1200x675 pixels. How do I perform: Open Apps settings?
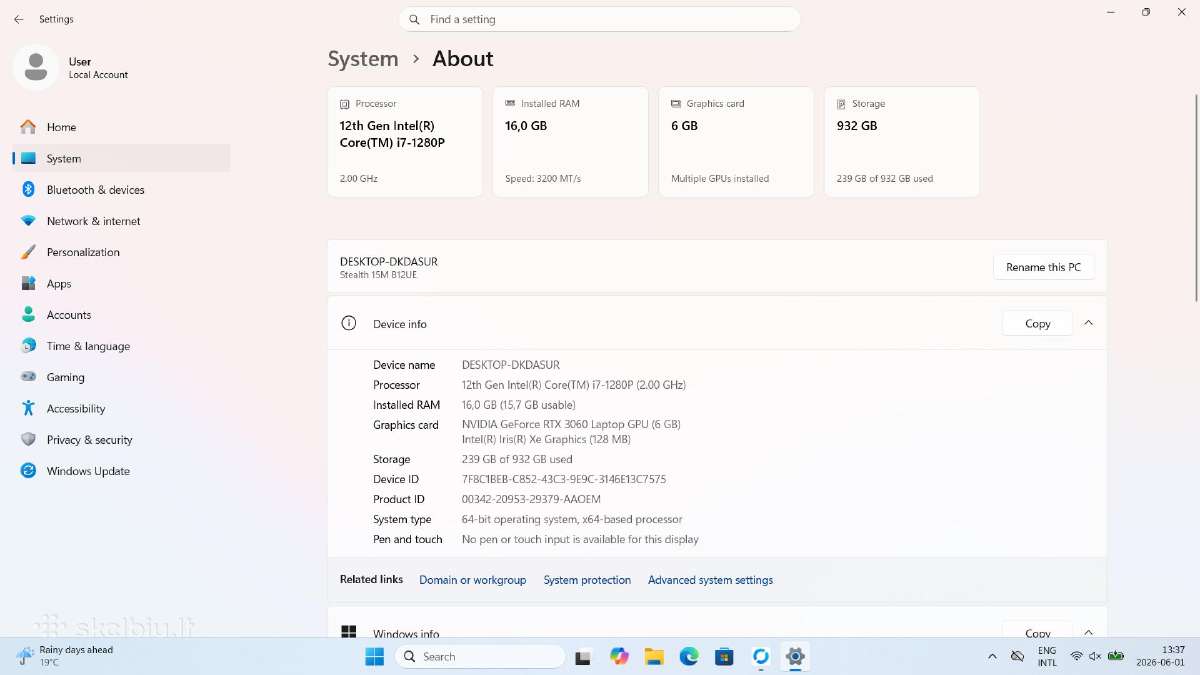coord(59,284)
